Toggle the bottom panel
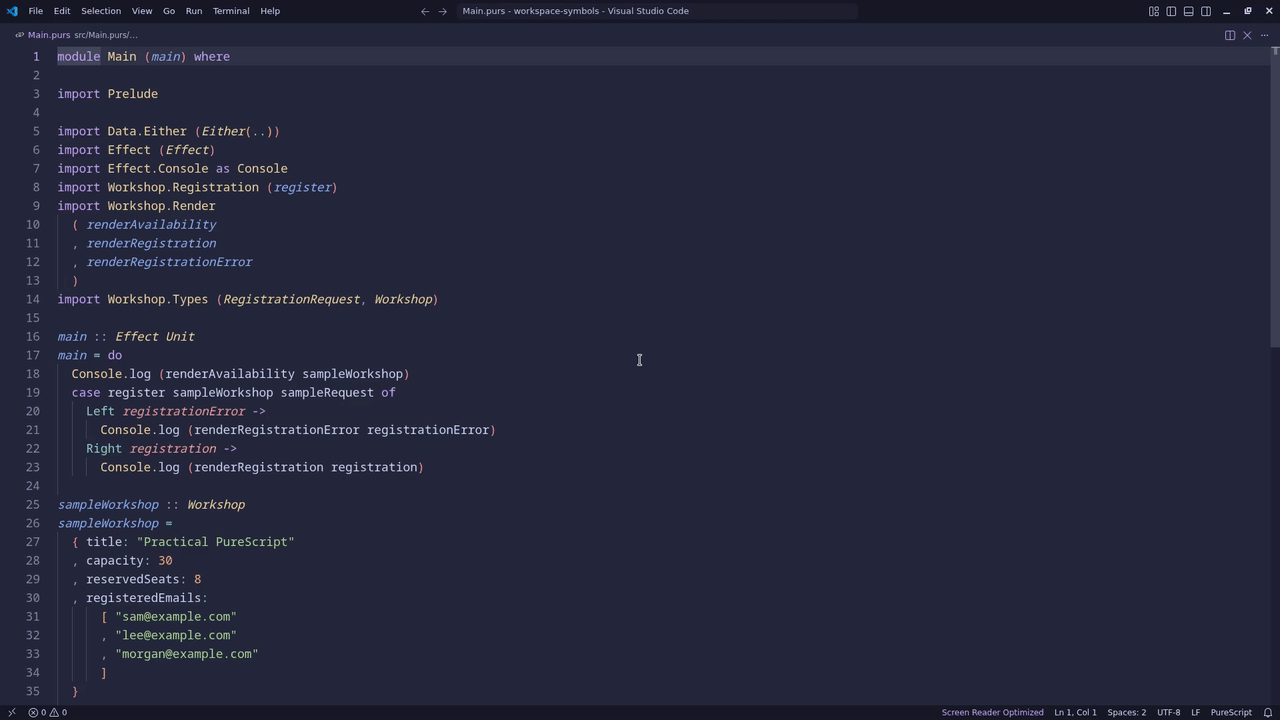 [x=1188, y=11]
